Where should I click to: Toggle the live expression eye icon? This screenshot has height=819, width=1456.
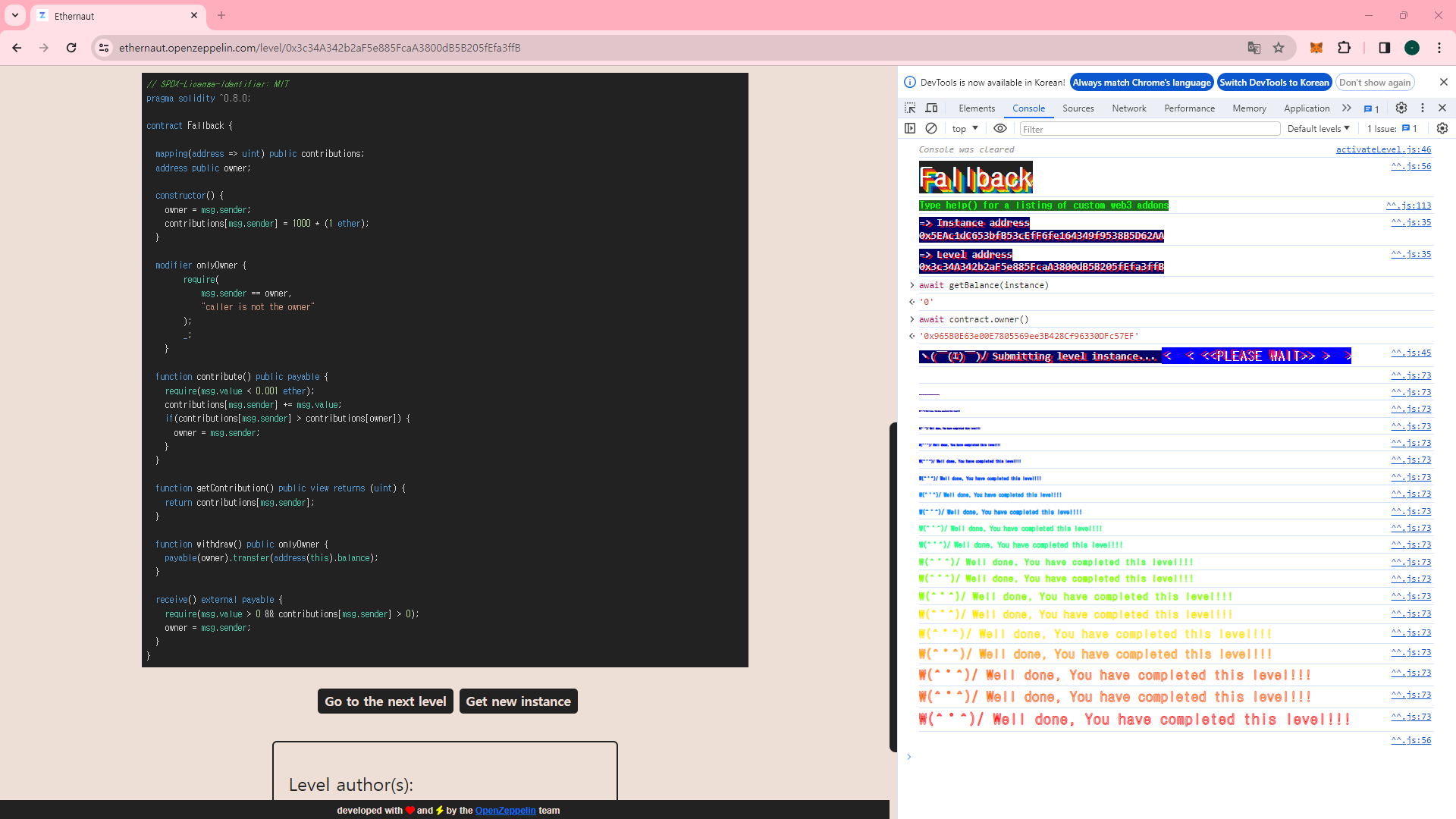point(1000,129)
